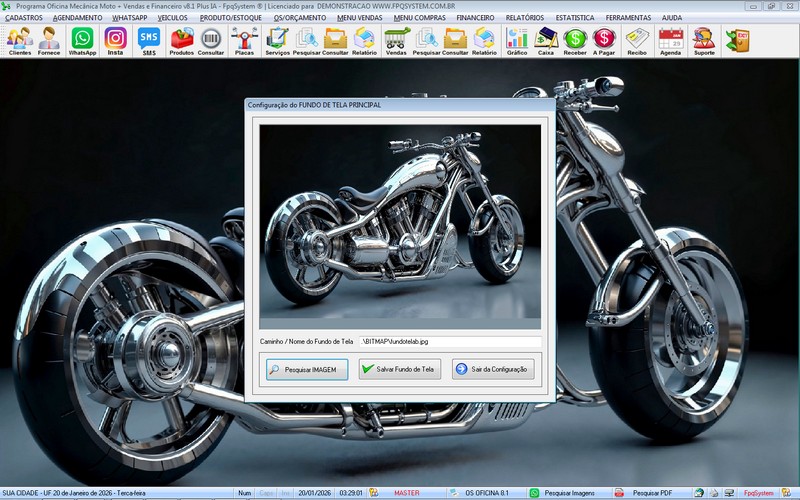Click the printer icon in status bar
800x500 pixels.
coord(713,493)
